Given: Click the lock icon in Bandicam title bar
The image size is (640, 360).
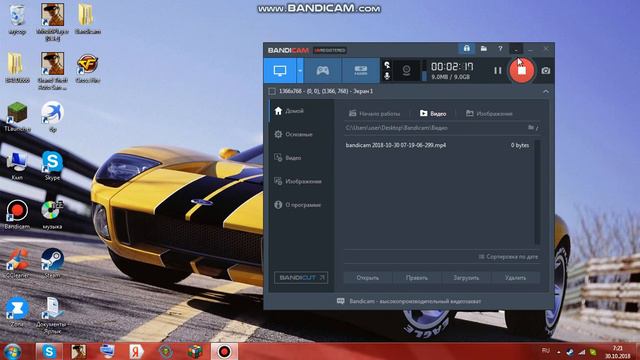Looking at the screenshot, I should pyautogui.click(x=467, y=49).
